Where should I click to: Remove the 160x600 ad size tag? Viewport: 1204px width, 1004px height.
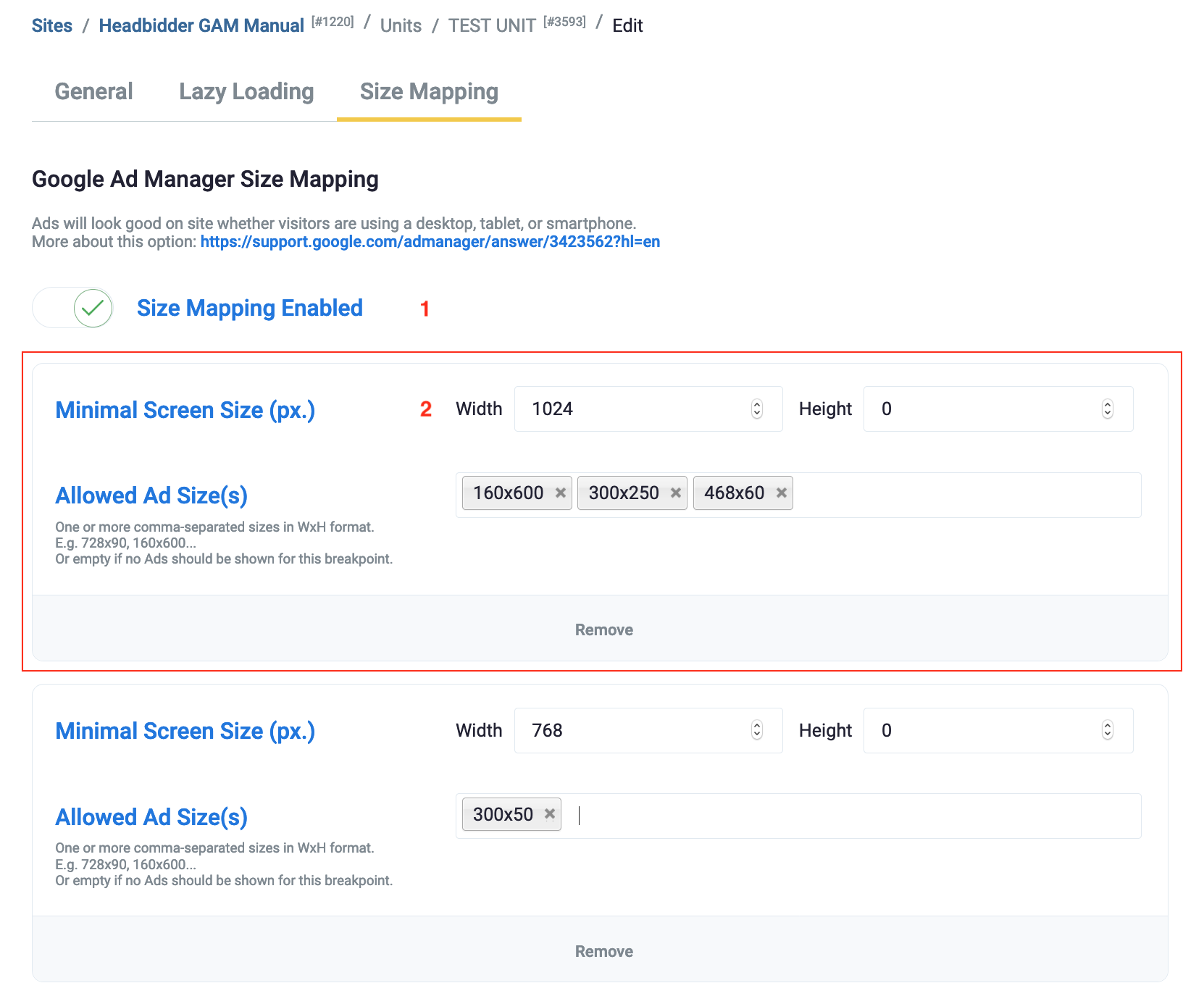[x=560, y=493]
